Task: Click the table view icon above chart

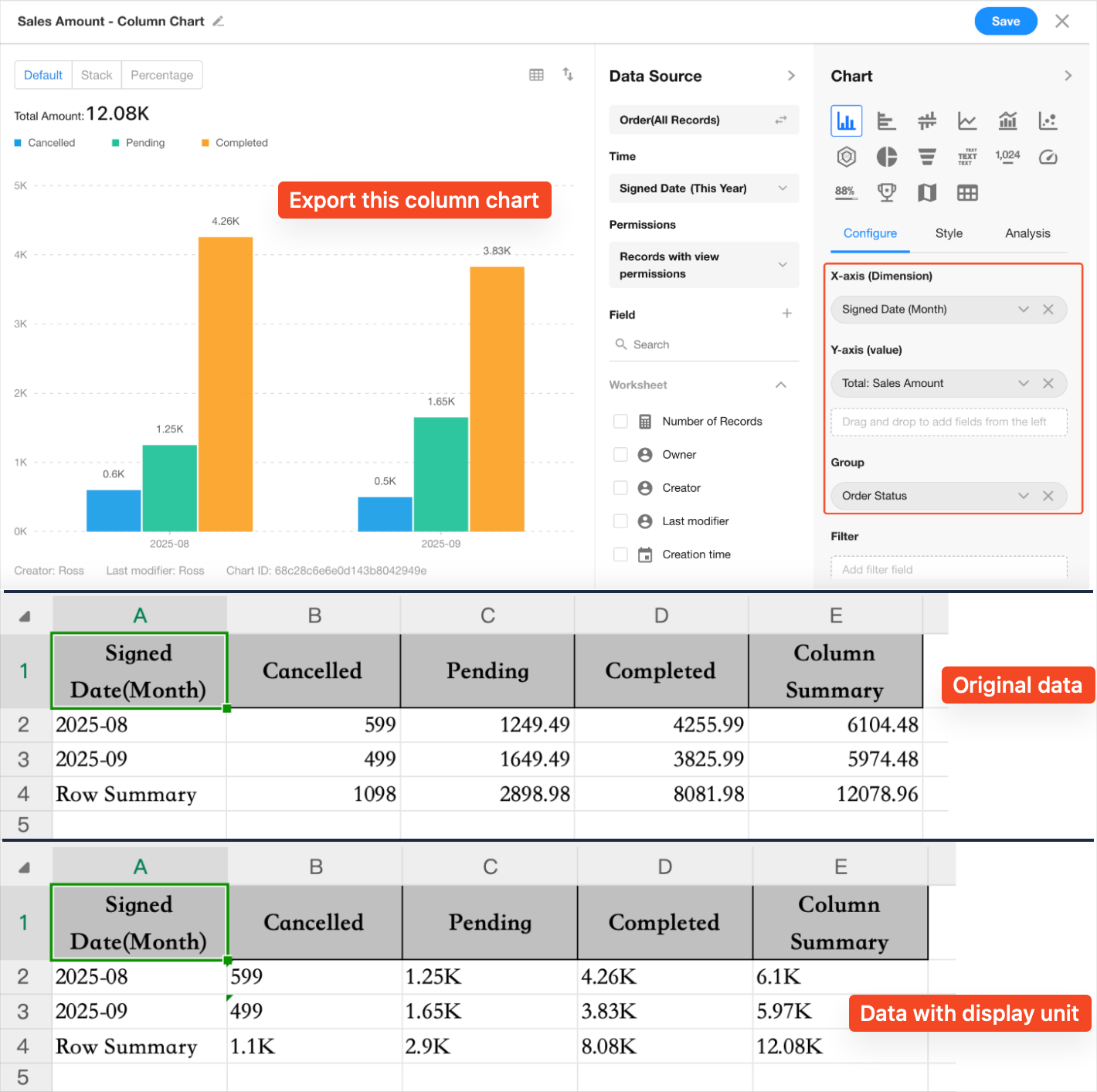Action: 536,75
